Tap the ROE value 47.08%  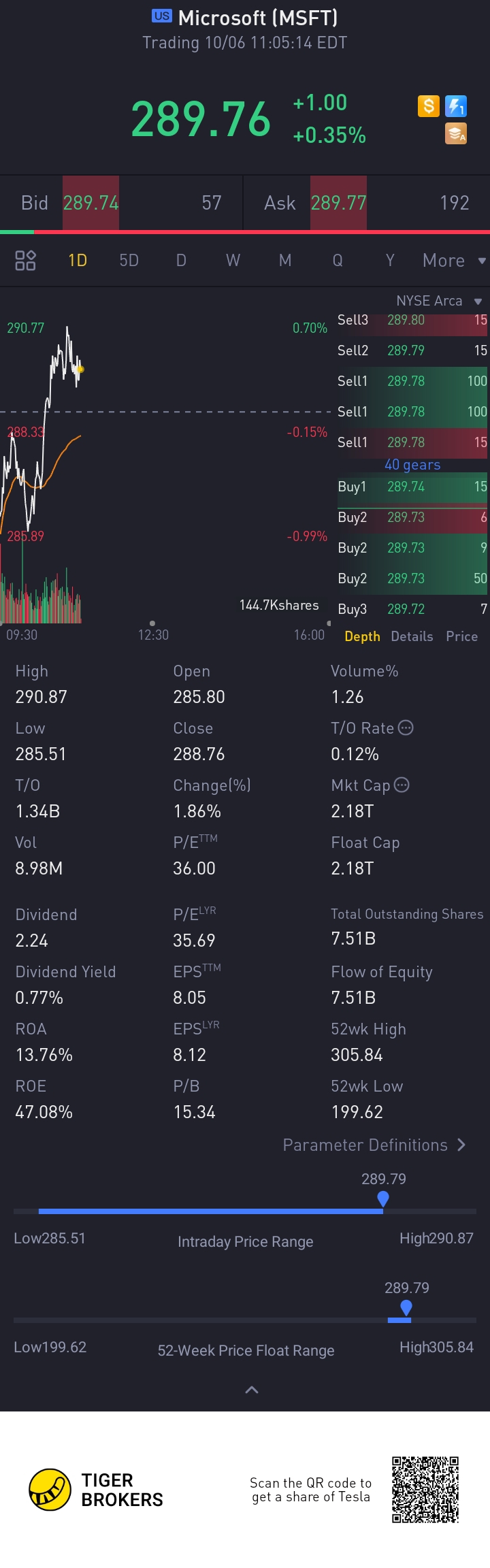(44, 1112)
